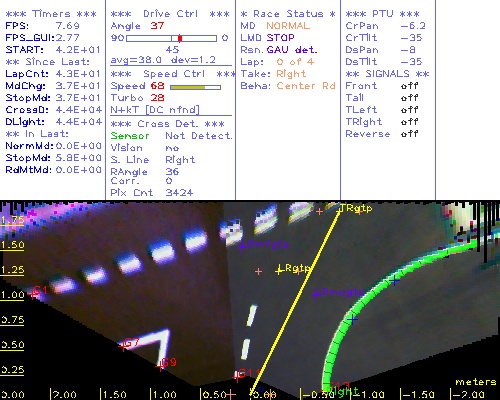500x400 pixels.
Task: Click the yellow Speed progress bar
Action: click(195, 87)
